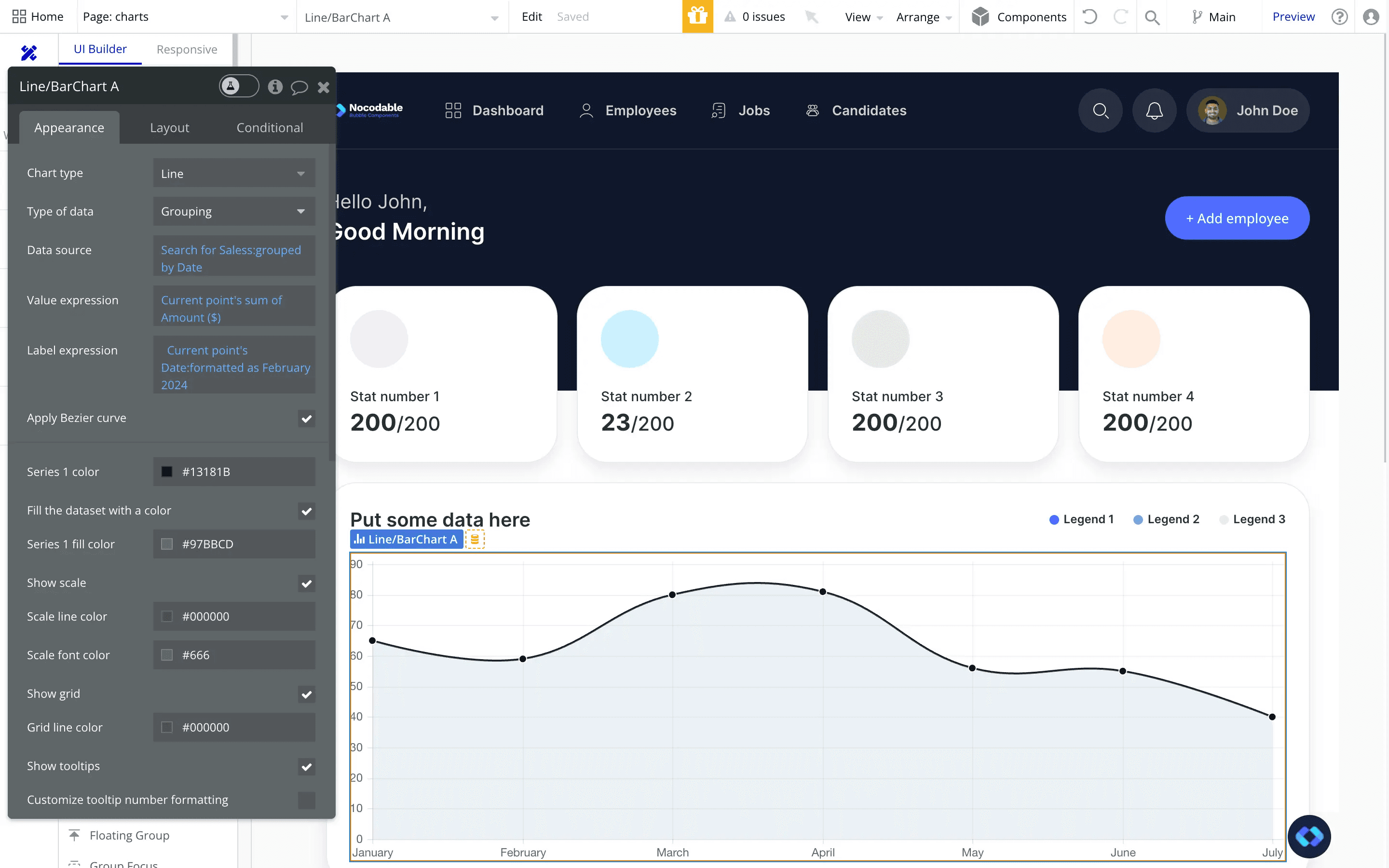This screenshot has height=868, width=1389.
Task: Switch to the Conditional tab
Action: click(270, 127)
